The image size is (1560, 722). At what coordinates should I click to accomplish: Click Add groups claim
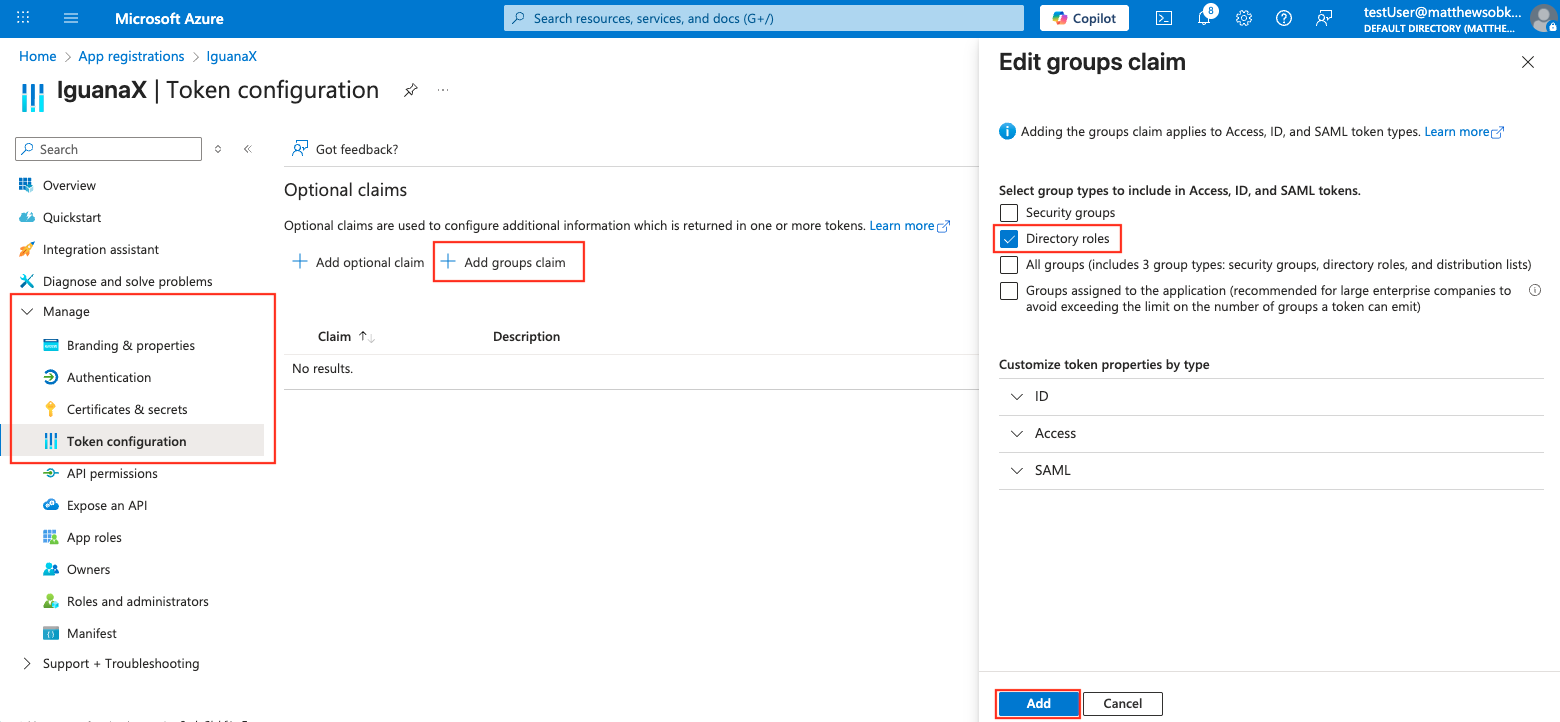click(x=507, y=262)
